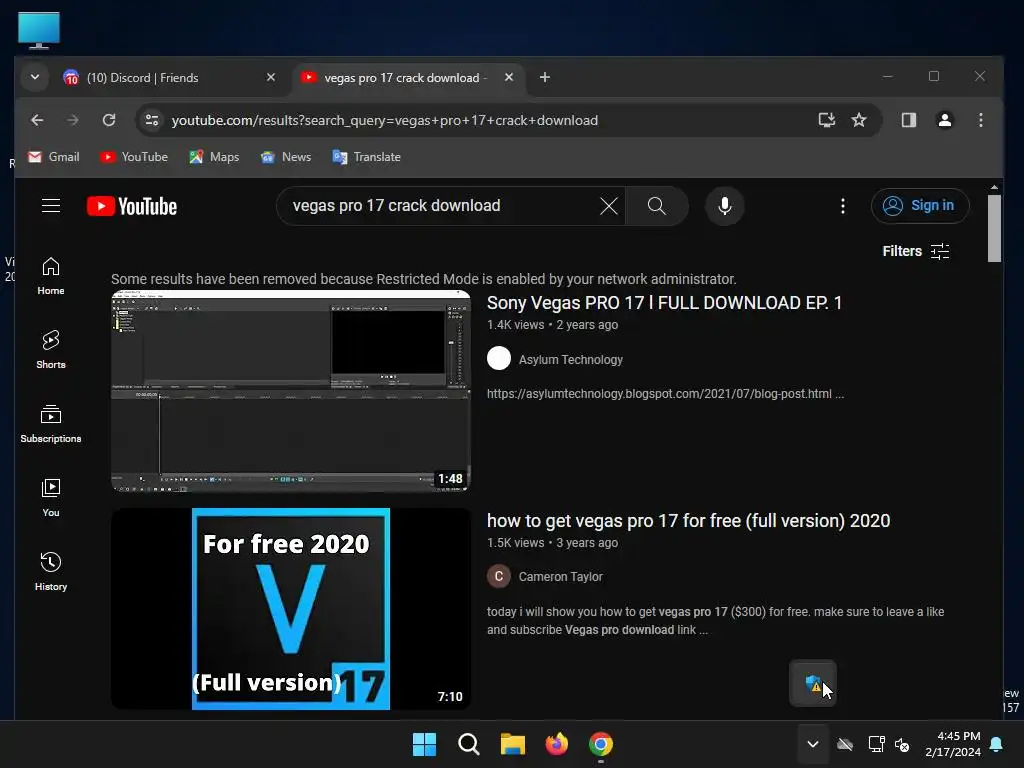The height and width of the screenshot is (768, 1024).
Task: Open Chrome's three-dot menu
Action: pos(980,120)
